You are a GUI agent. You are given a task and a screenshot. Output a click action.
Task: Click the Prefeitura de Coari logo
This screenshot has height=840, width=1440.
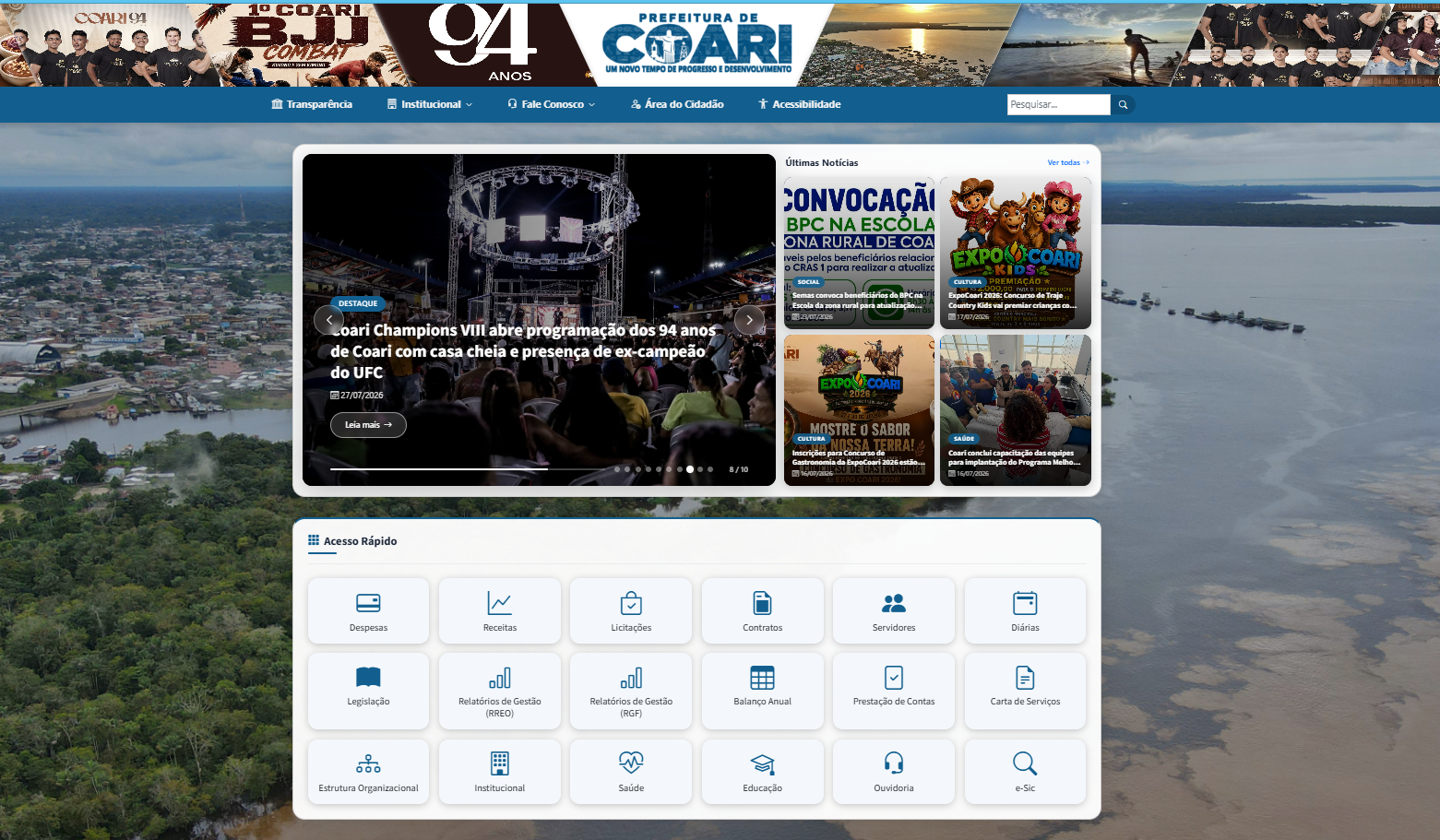[697, 43]
